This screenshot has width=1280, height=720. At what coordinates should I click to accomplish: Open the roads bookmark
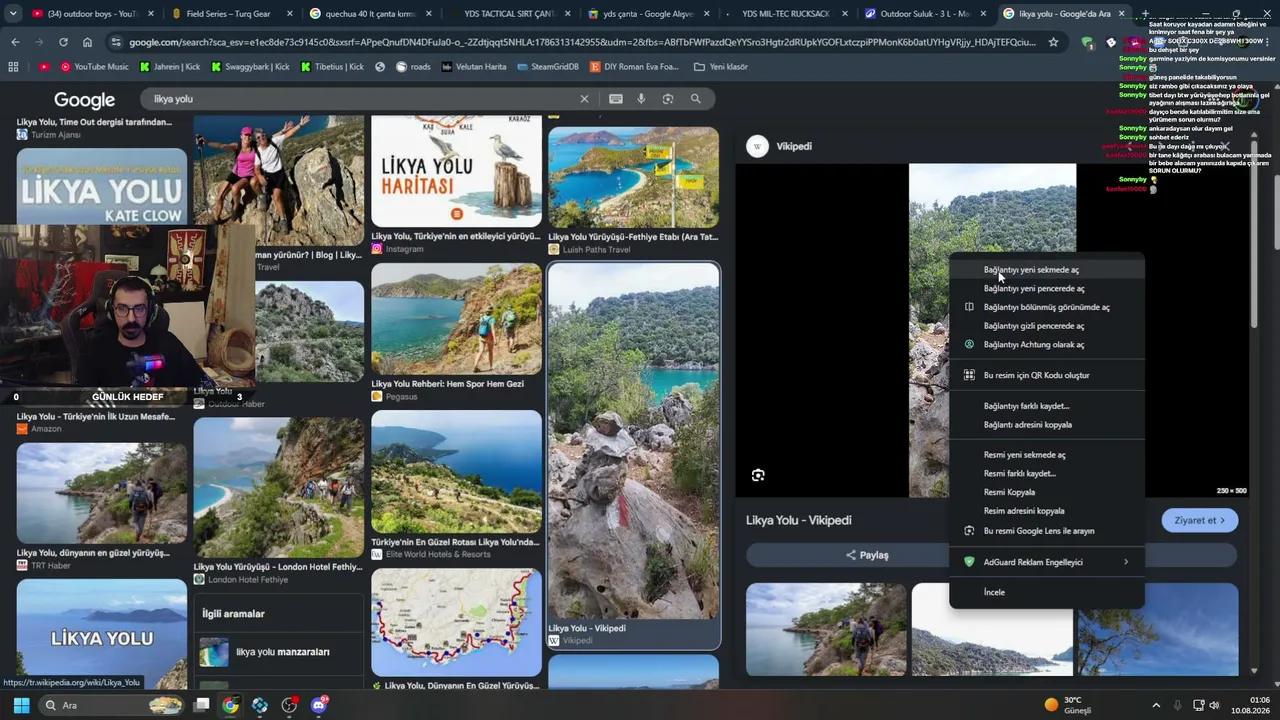point(413,67)
